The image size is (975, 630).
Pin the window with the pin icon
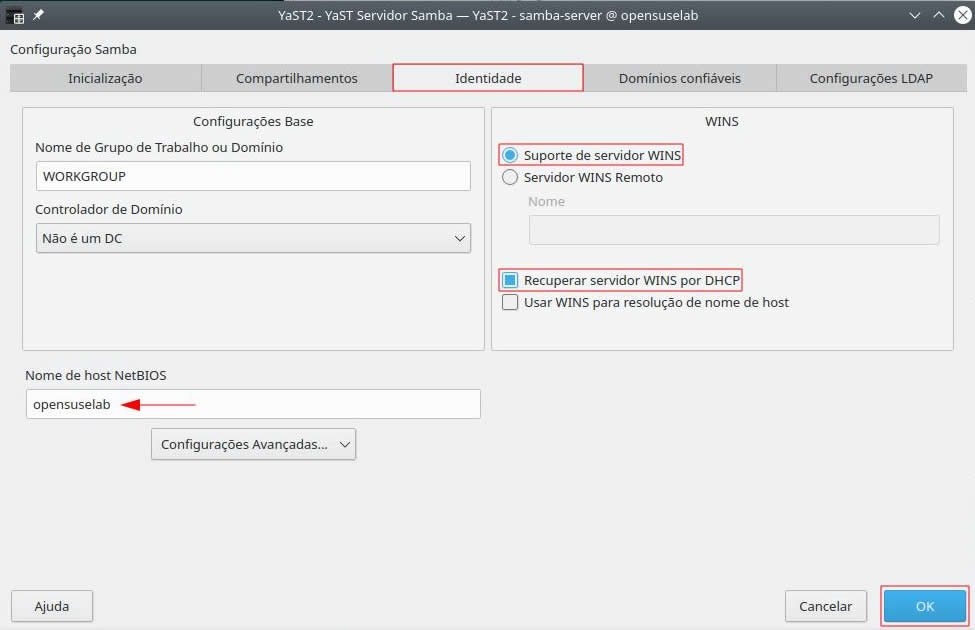(38, 15)
